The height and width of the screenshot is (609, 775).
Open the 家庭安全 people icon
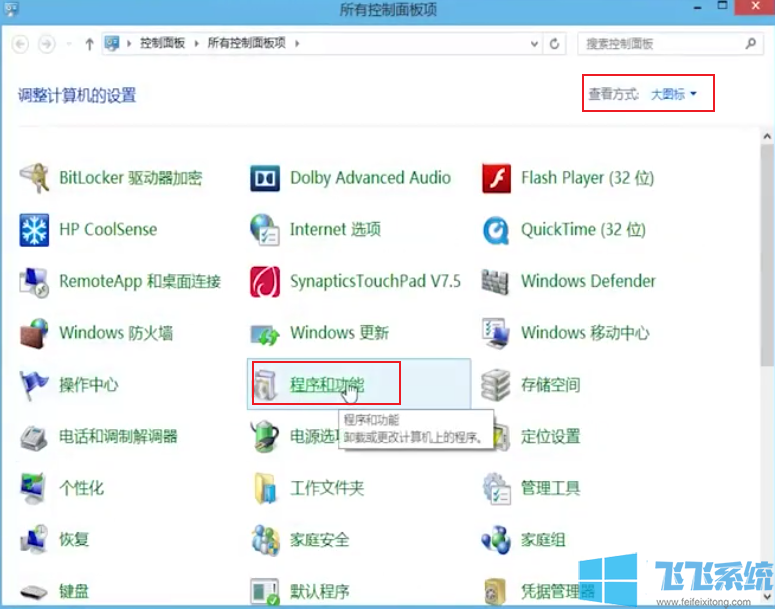click(x=265, y=539)
